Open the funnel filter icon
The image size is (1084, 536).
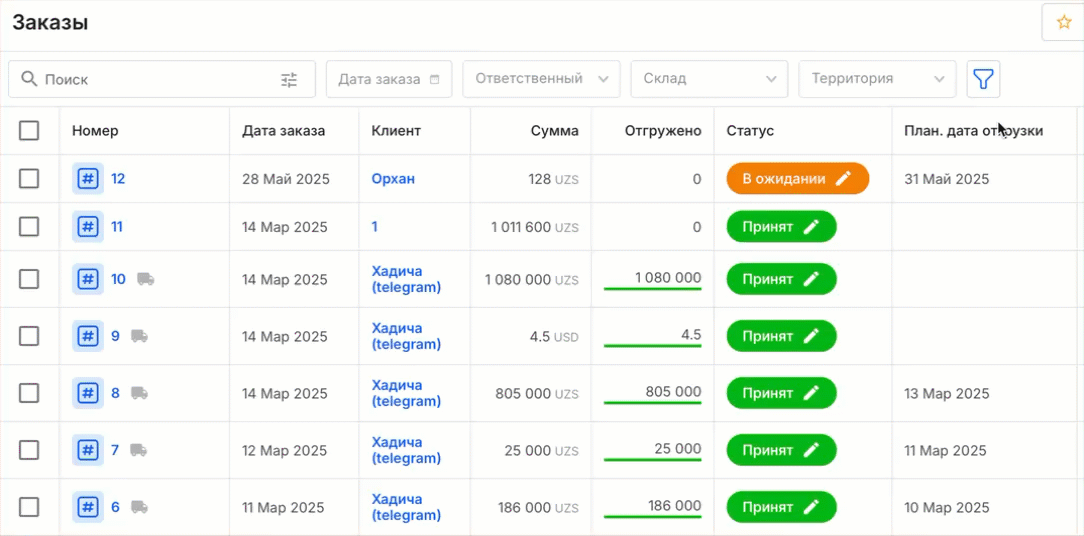tap(983, 79)
